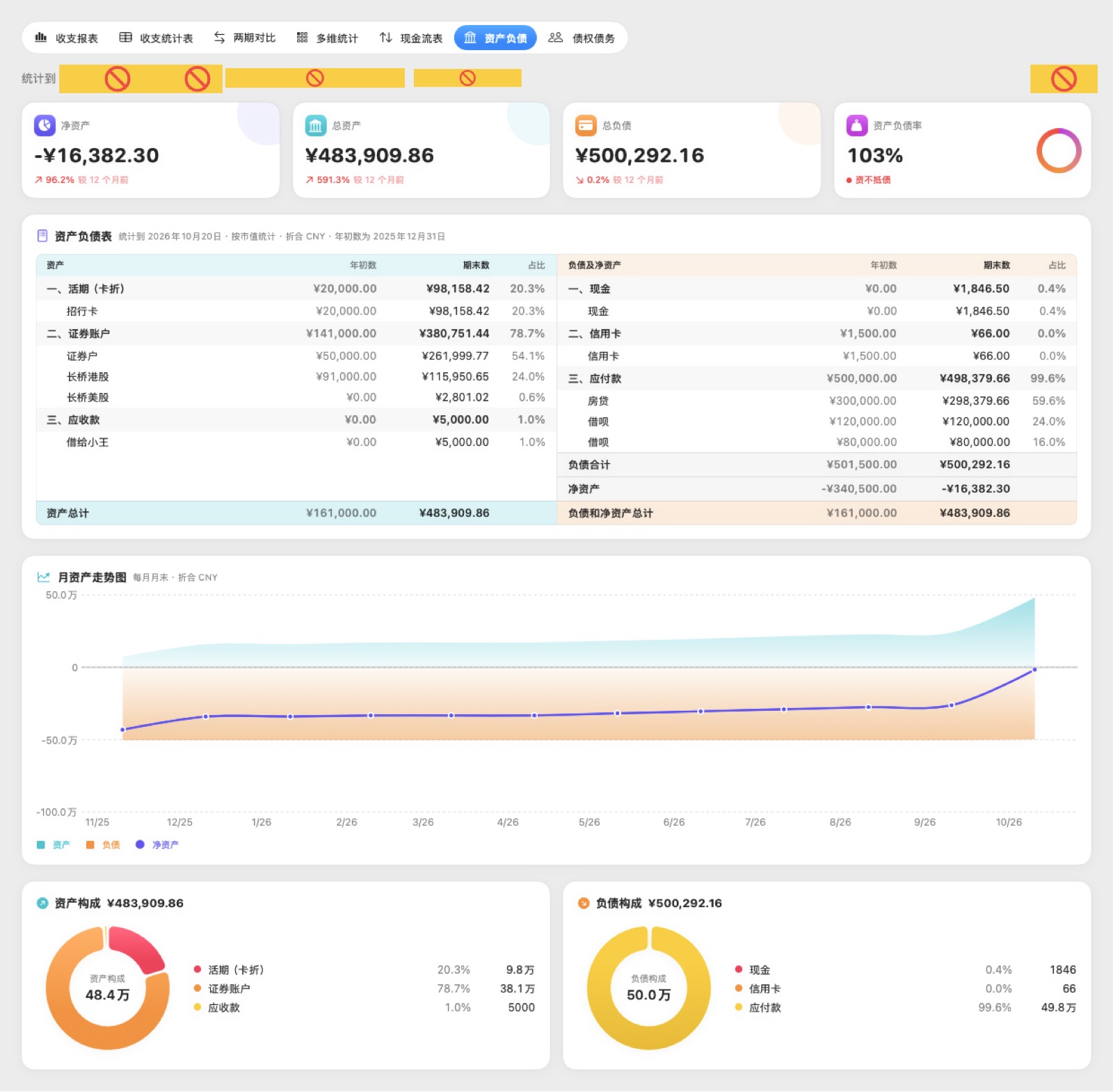
Task: Click the 负债构成 donut chart
Action: click(649, 988)
